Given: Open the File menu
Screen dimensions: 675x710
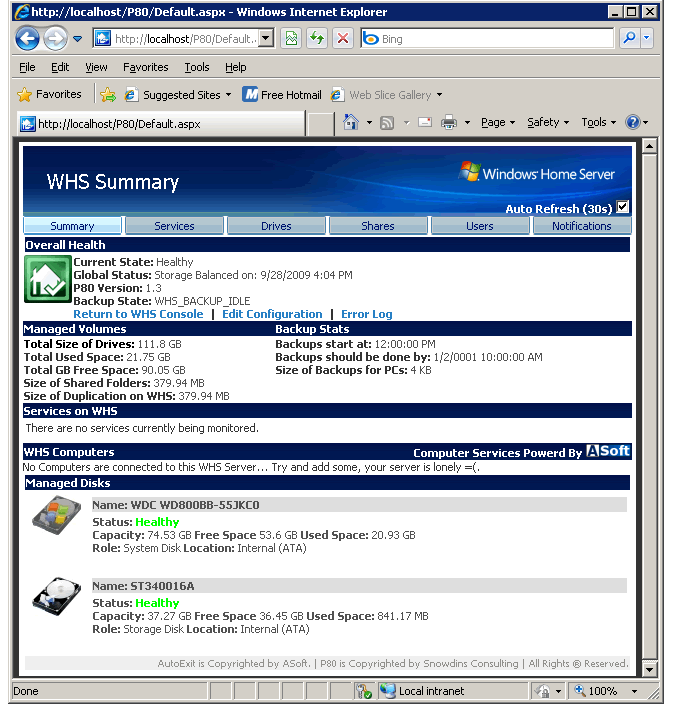Looking at the screenshot, I should [27, 67].
